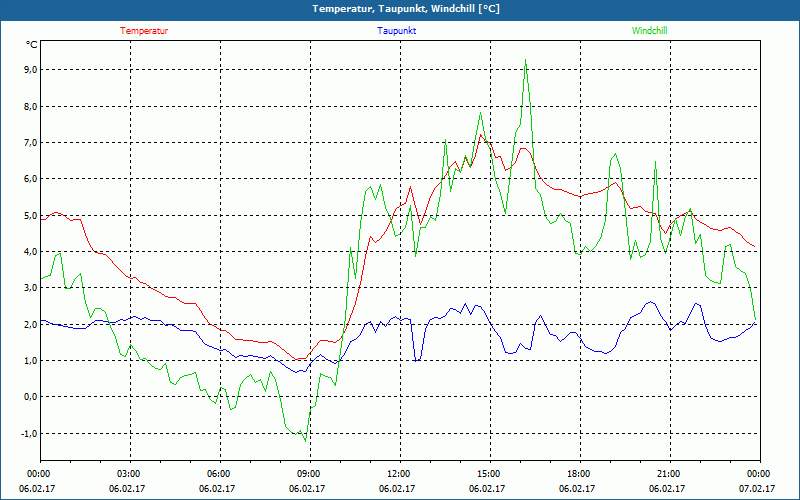Click the °C unit label on the y-axis
Viewport: 800px width, 500px height.
pyautogui.click(x=32, y=45)
